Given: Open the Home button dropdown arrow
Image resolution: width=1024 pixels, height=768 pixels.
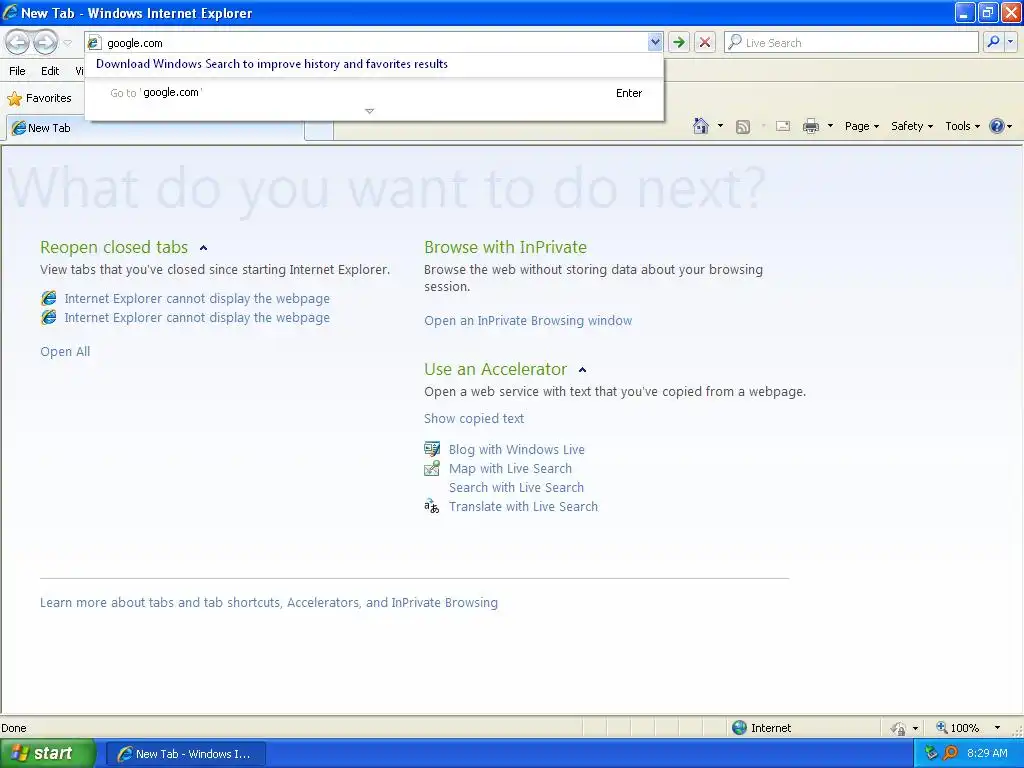Looking at the screenshot, I should click(x=720, y=126).
